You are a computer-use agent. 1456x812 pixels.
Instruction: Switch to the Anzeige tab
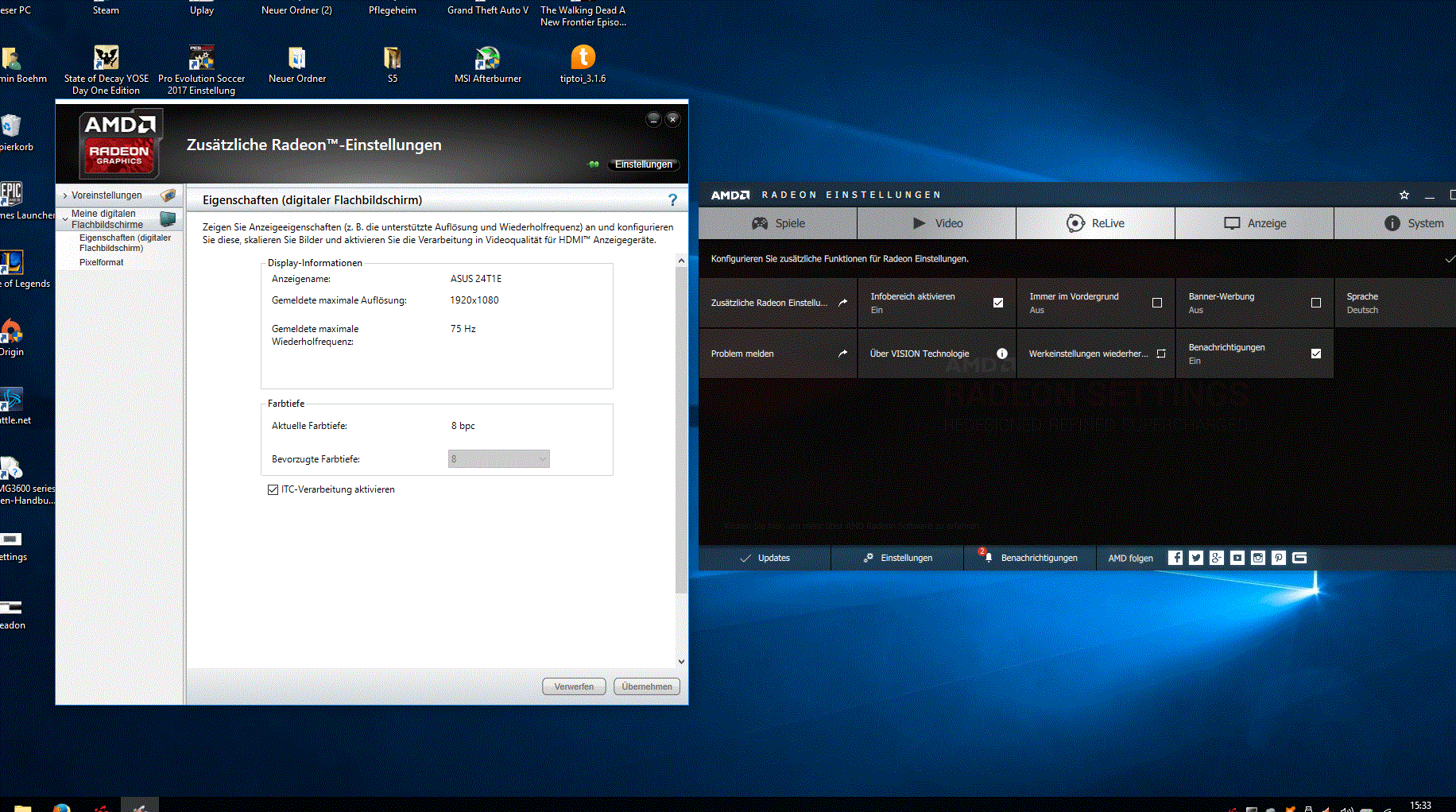(1255, 223)
